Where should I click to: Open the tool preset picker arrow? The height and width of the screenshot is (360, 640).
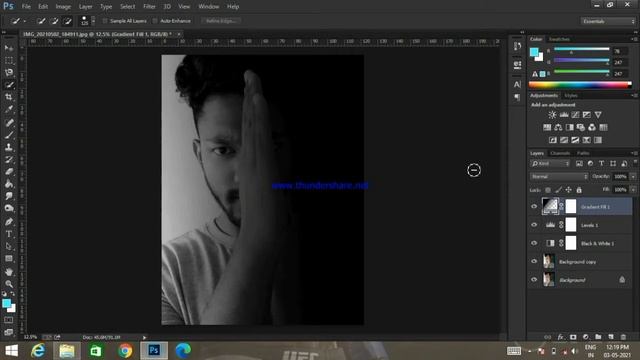click(x=25, y=21)
